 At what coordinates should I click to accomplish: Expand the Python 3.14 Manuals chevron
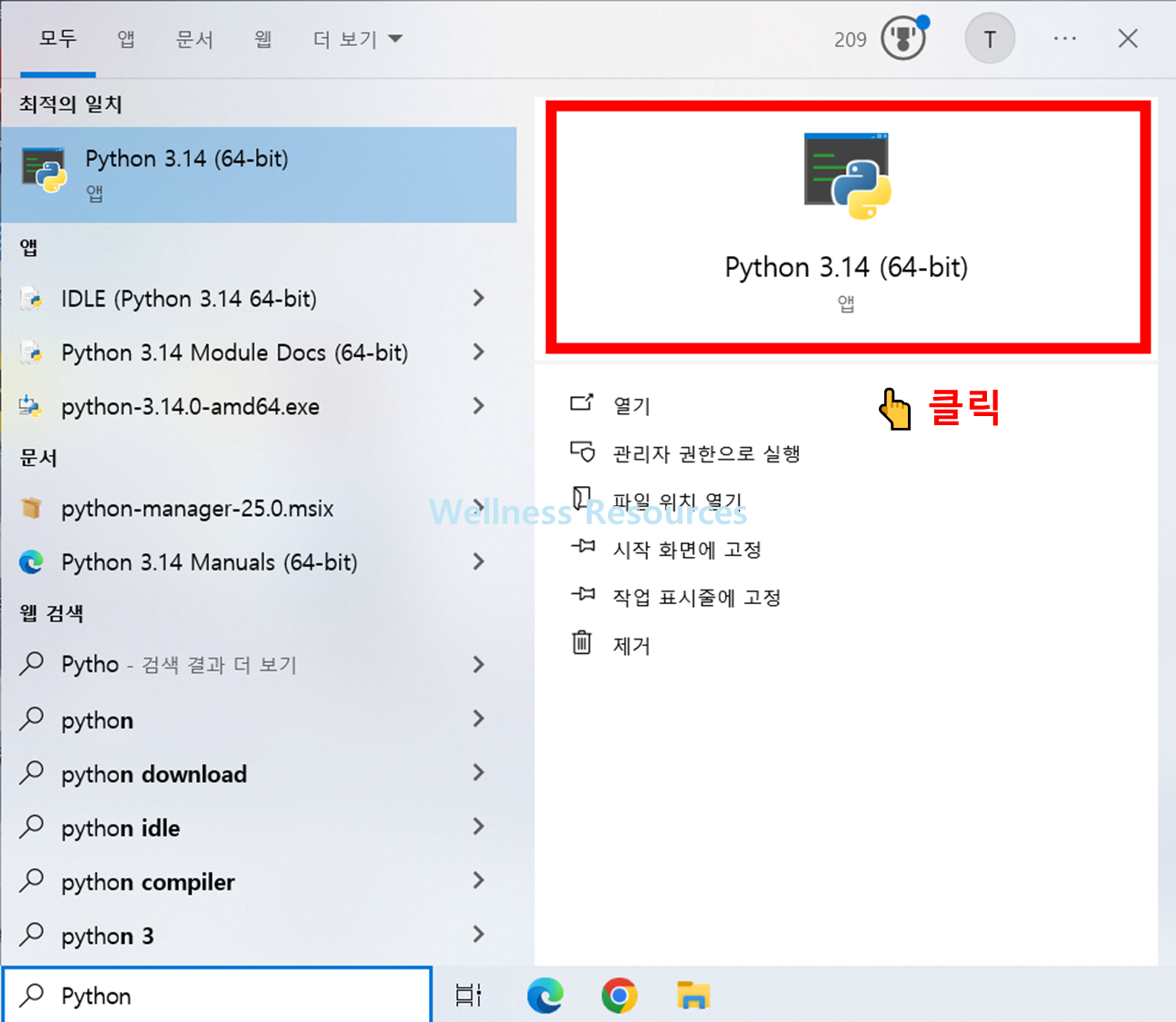point(479,561)
